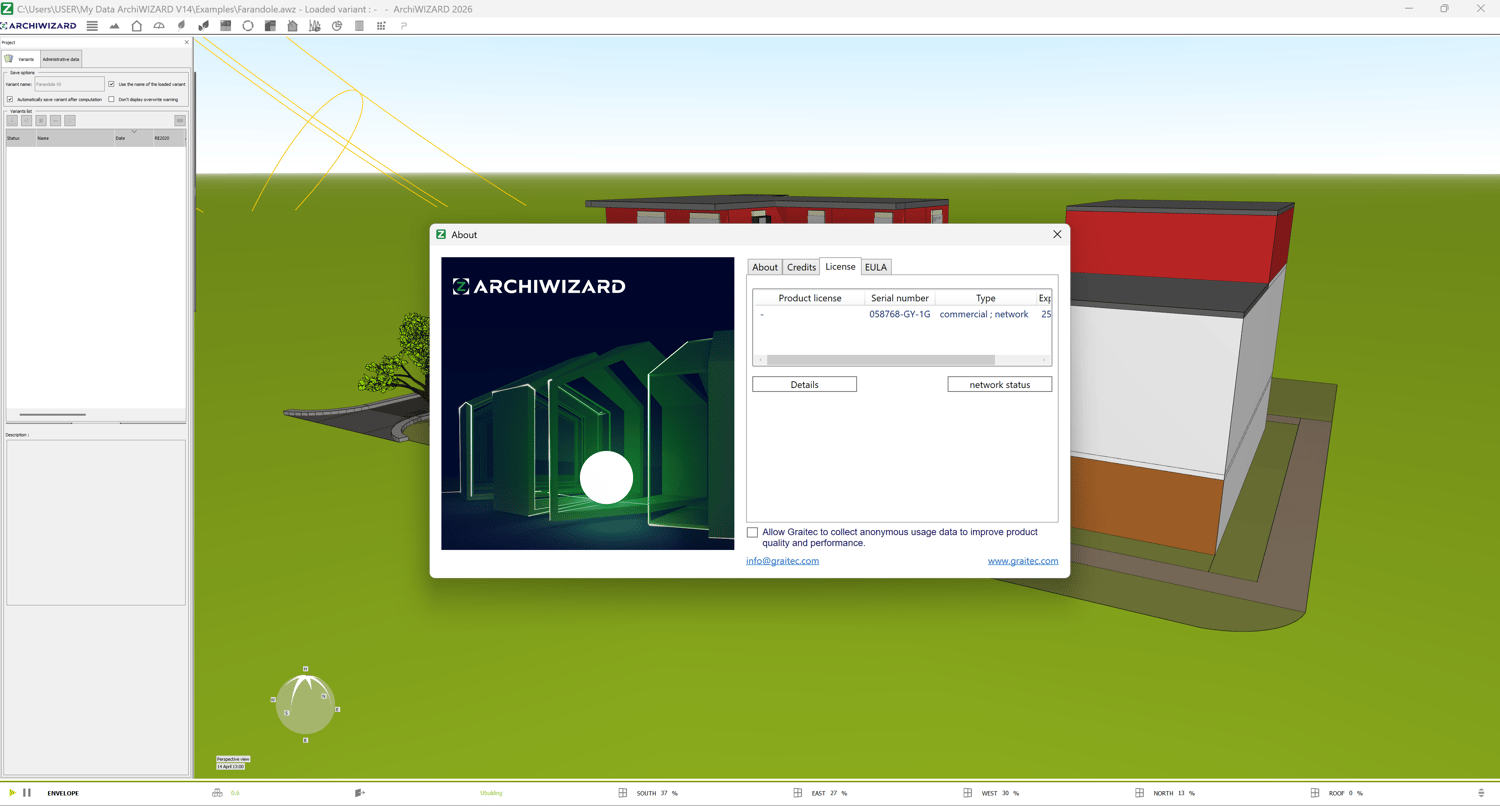Click the up-down arrows icon at status bar end
Screen dimensions: 1500x806
[x=1481, y=793]
